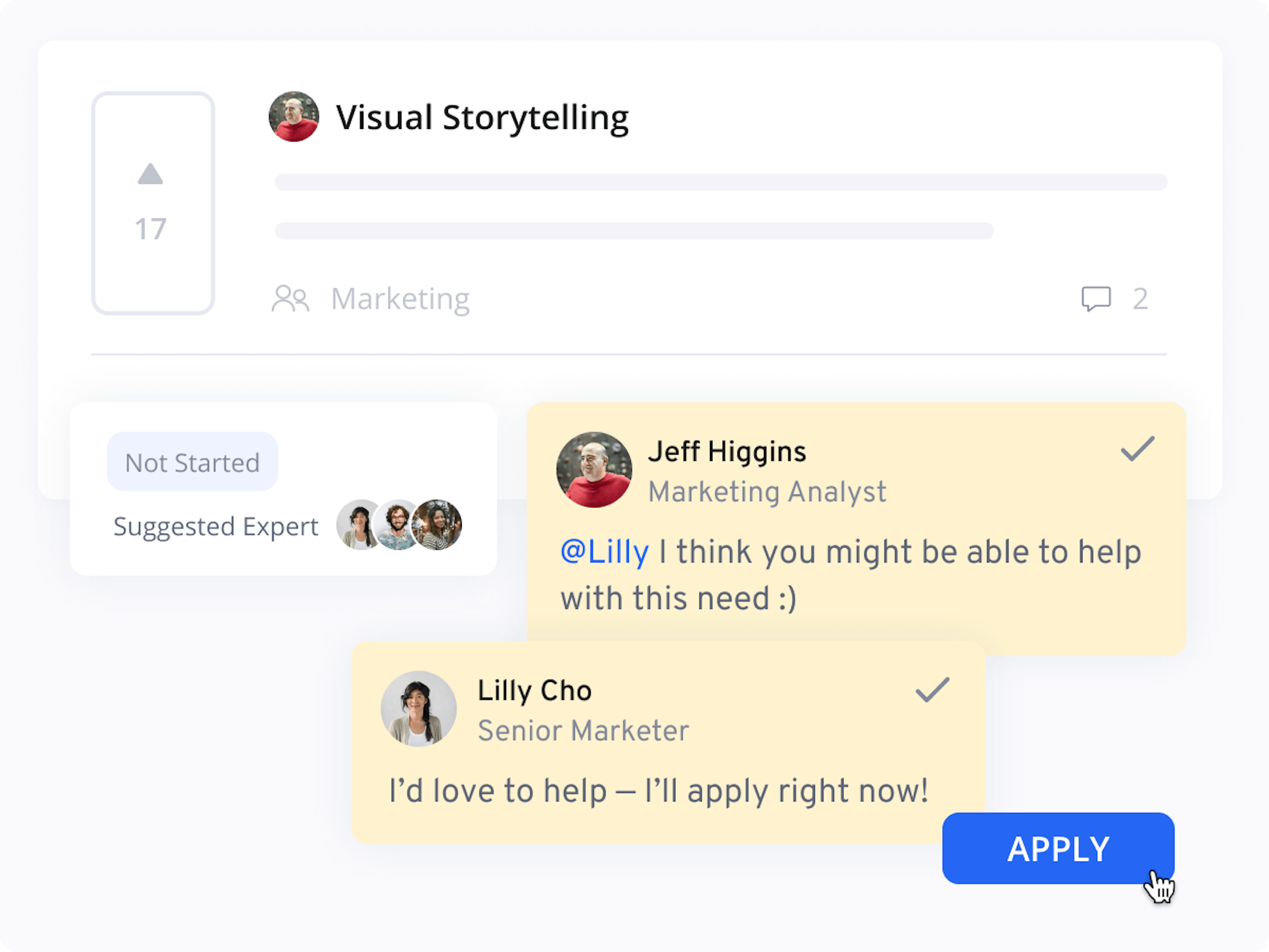Open the Visual Storytelling title

point(482,118)
